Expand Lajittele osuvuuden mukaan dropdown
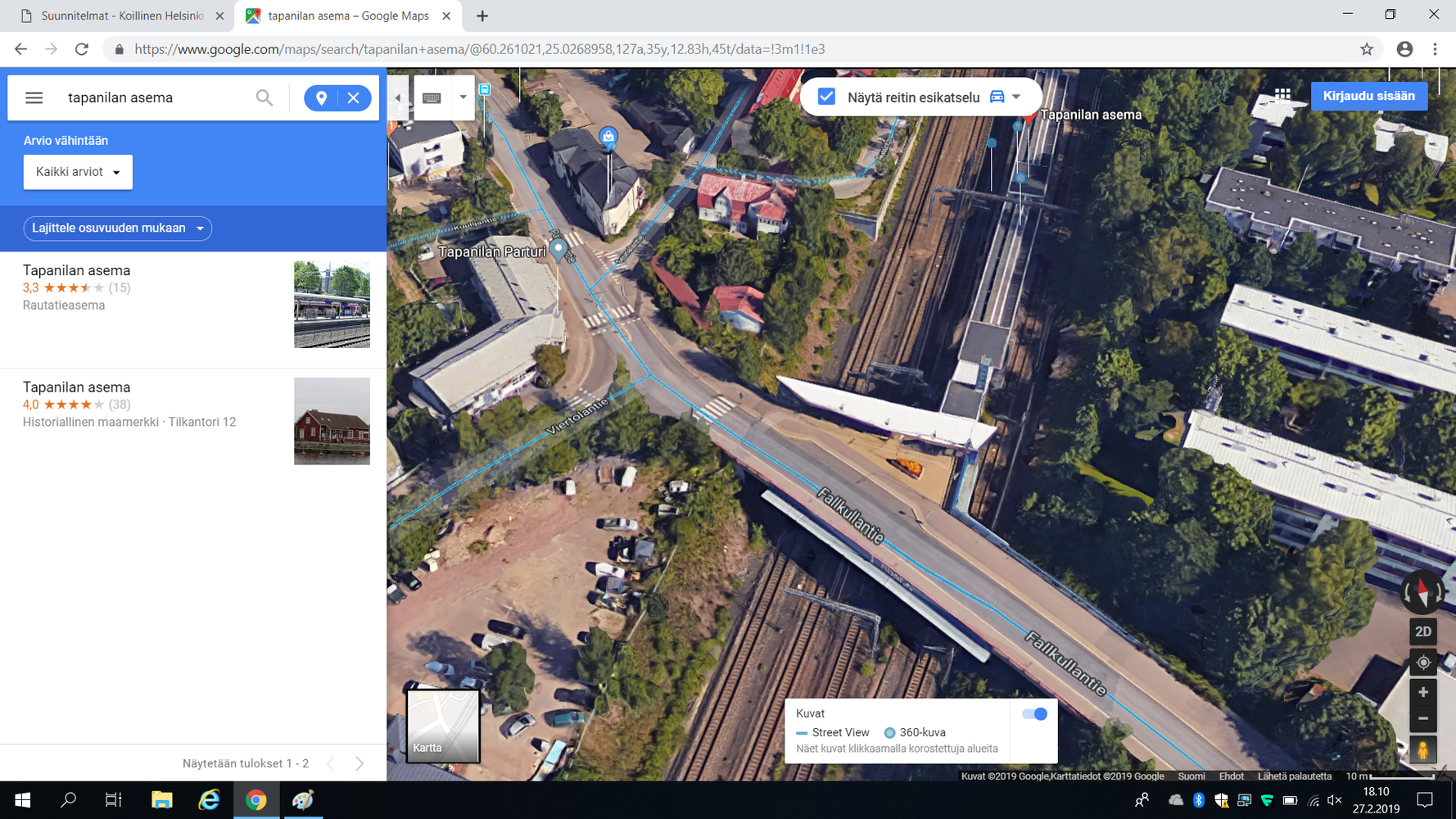 coord(117,229)
